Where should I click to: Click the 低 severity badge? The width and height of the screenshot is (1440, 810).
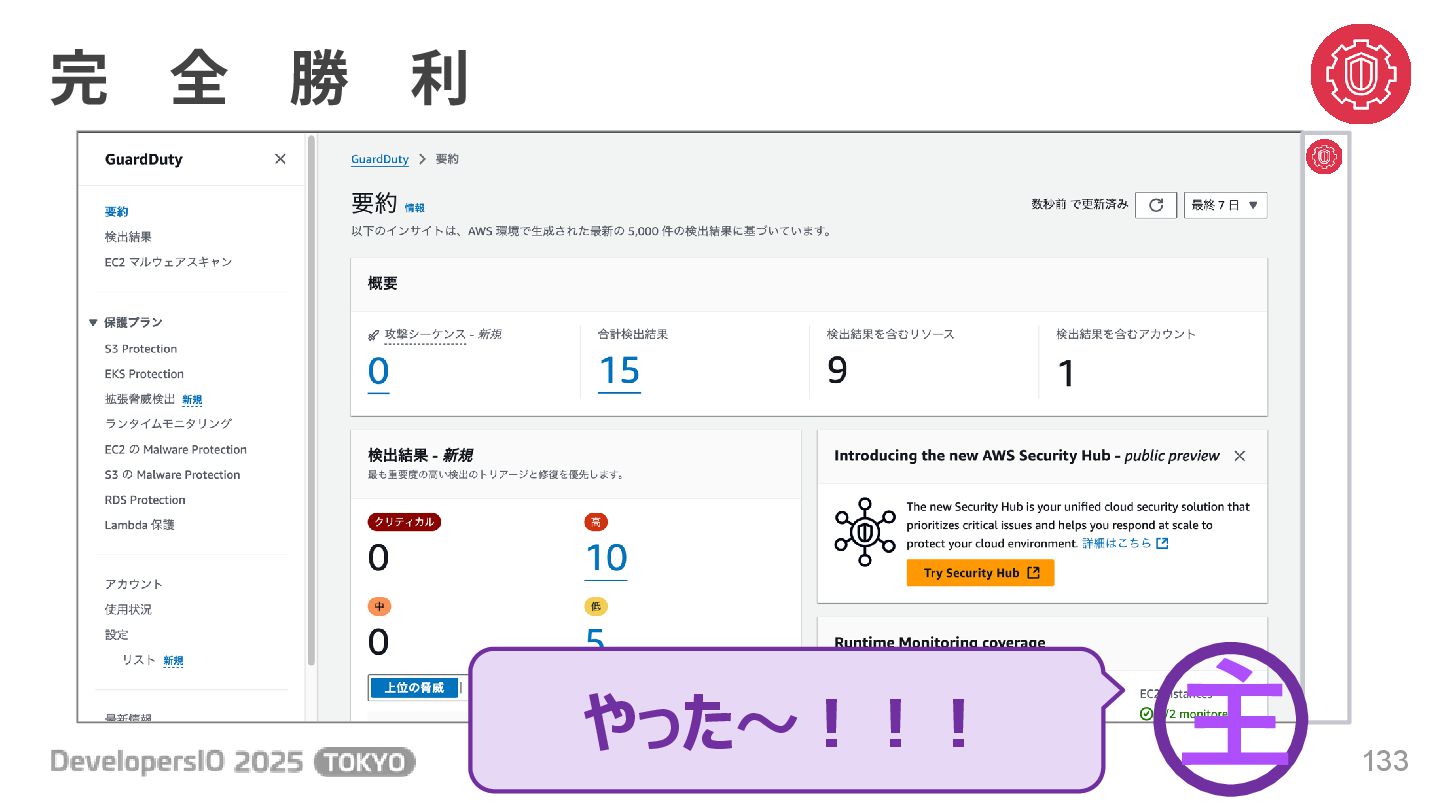[596, 606]
